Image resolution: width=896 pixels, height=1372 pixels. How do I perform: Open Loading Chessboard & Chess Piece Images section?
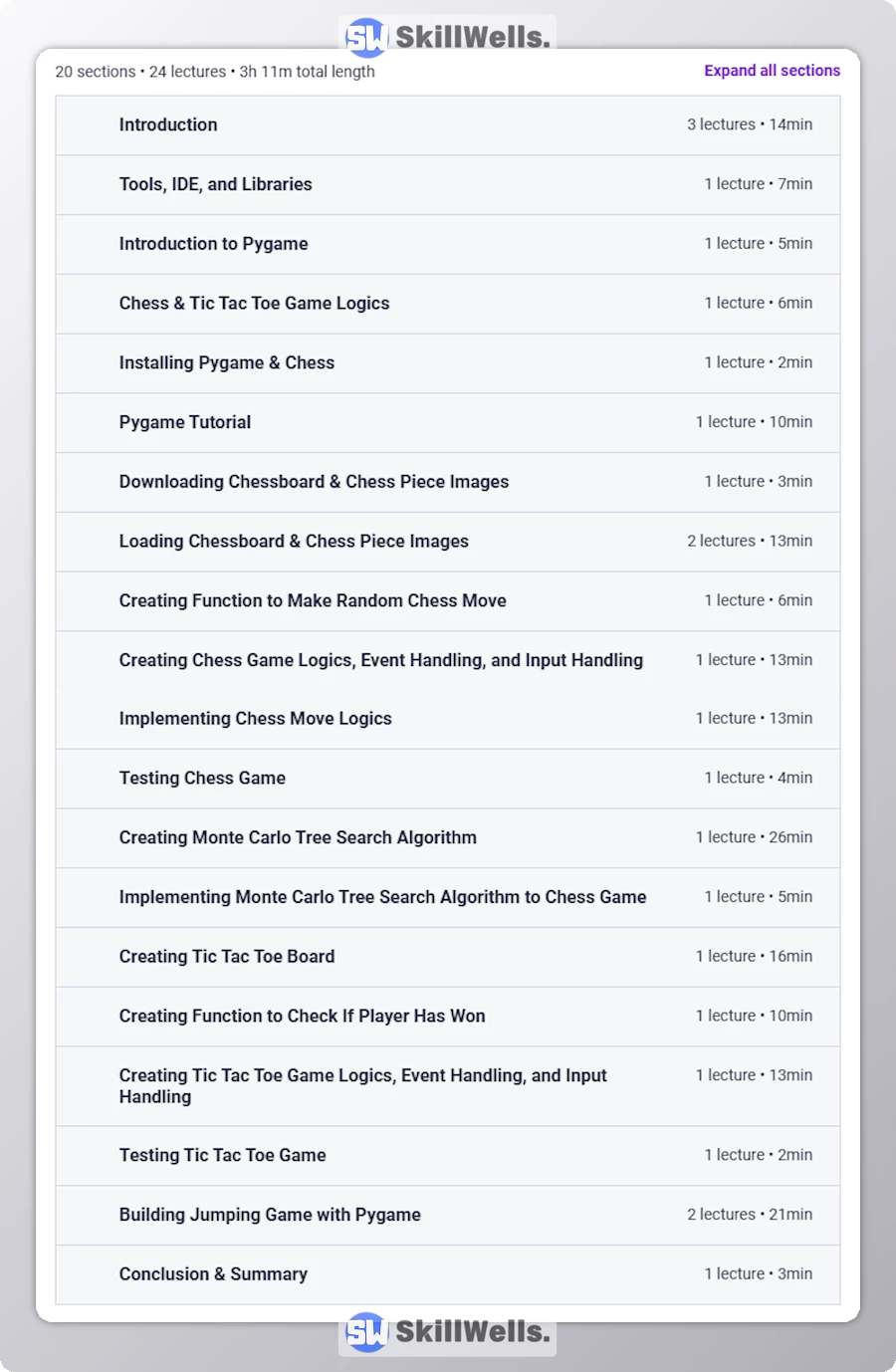click(x=294, y=542)
